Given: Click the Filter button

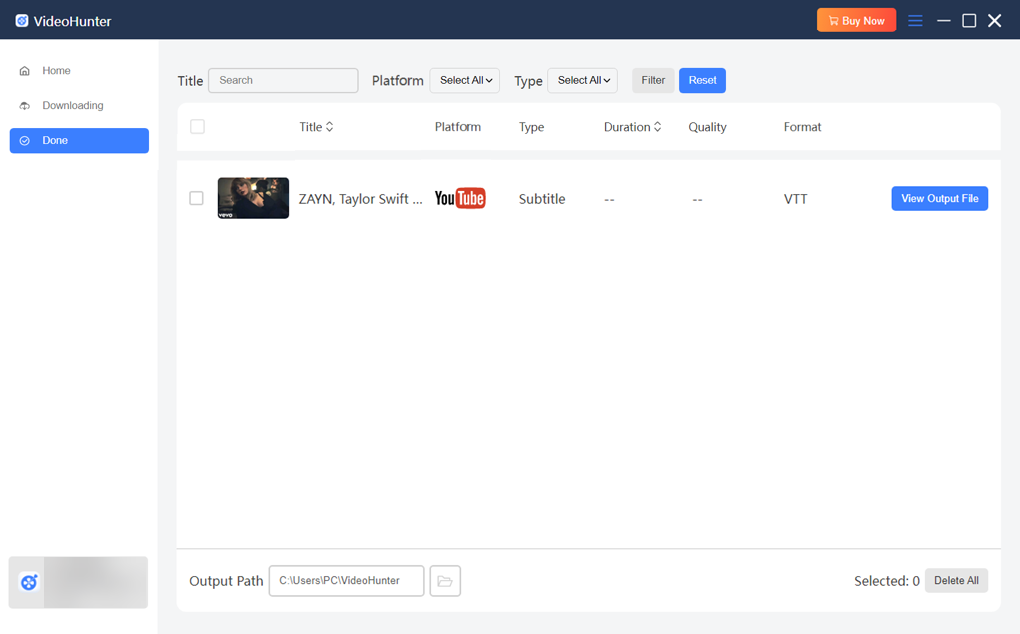Looking at the screenshot, I should [653, 81].
